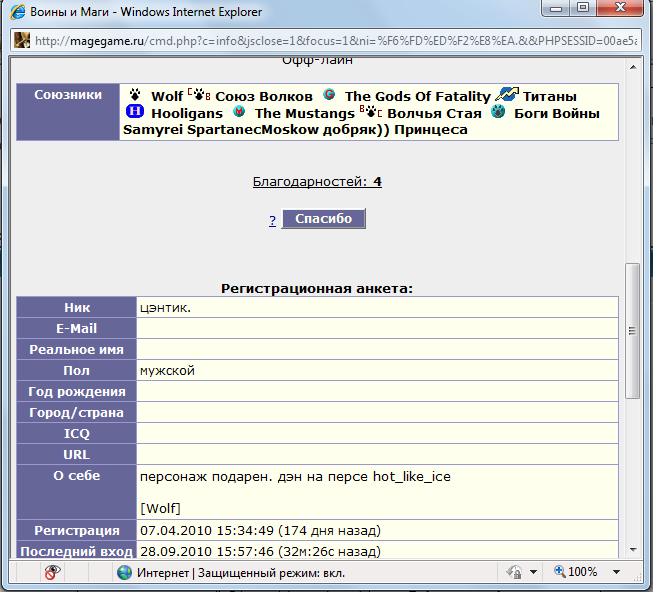653x592 pixels.
Task: Click The Gods Of Fatality emblem icon
Action: [x=329, y=95]
